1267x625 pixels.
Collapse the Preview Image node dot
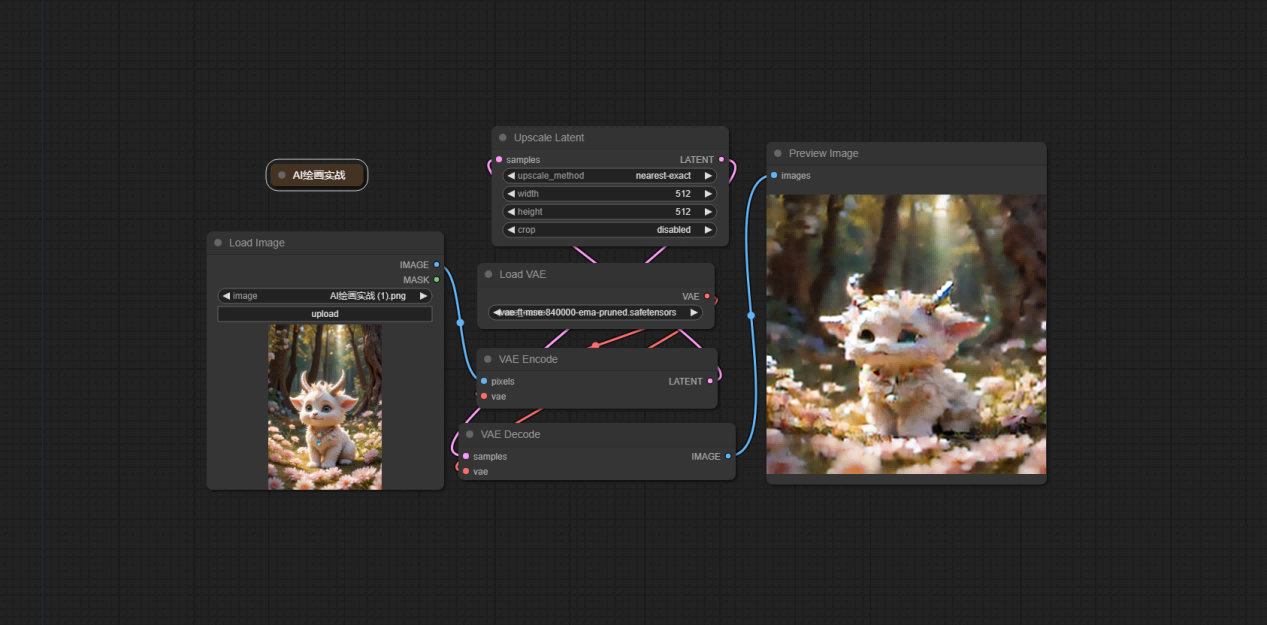click(x=777, y=154)
